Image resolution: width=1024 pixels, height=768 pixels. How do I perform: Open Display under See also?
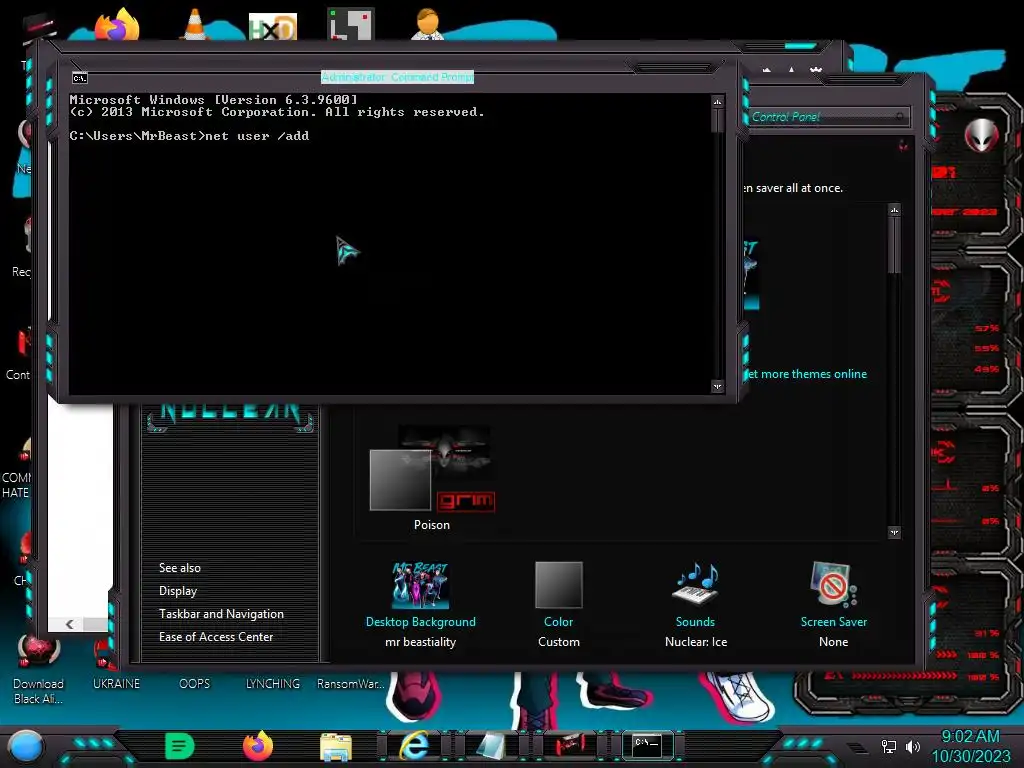pos(178,591)
